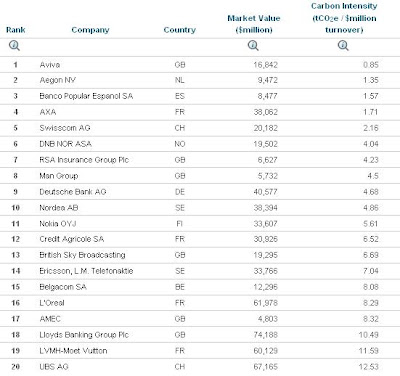
Task: Sort by Carbon Intensity column header
Action: pyautogui.click(x=344, y=18)
